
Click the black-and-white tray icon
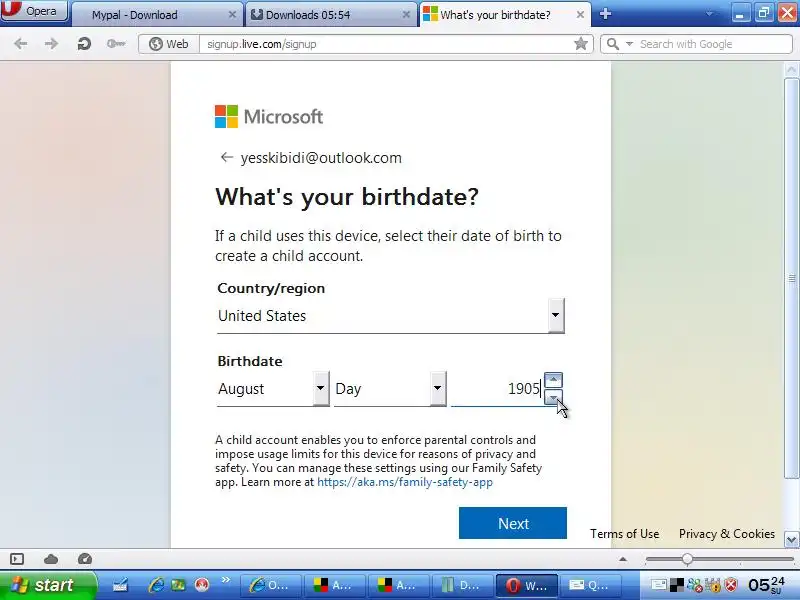coord(677,585)
